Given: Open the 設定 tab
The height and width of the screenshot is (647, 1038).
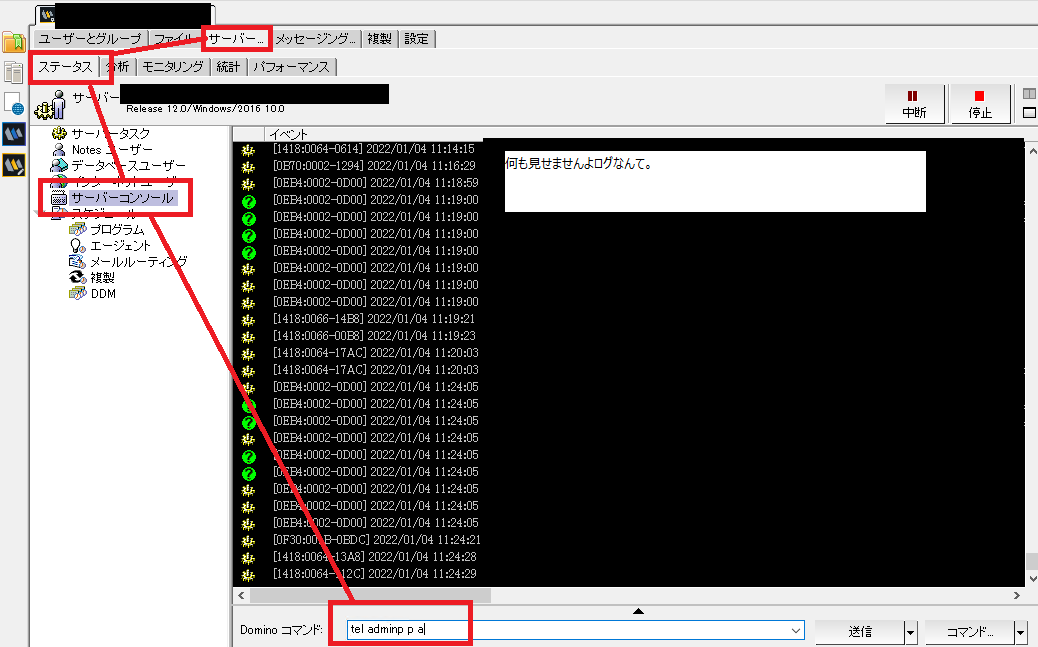Looking at the screenshot, I should pos(417,39).
